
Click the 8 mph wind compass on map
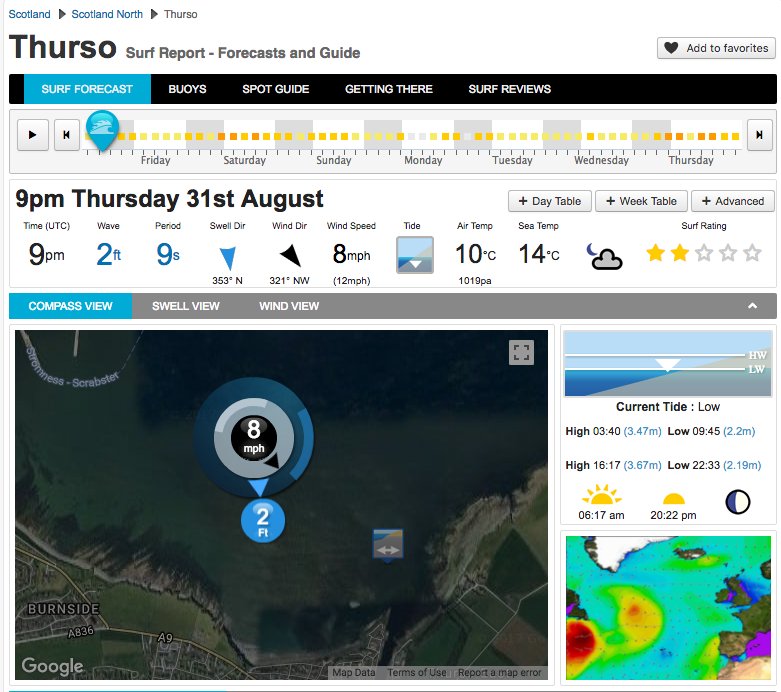254,437
